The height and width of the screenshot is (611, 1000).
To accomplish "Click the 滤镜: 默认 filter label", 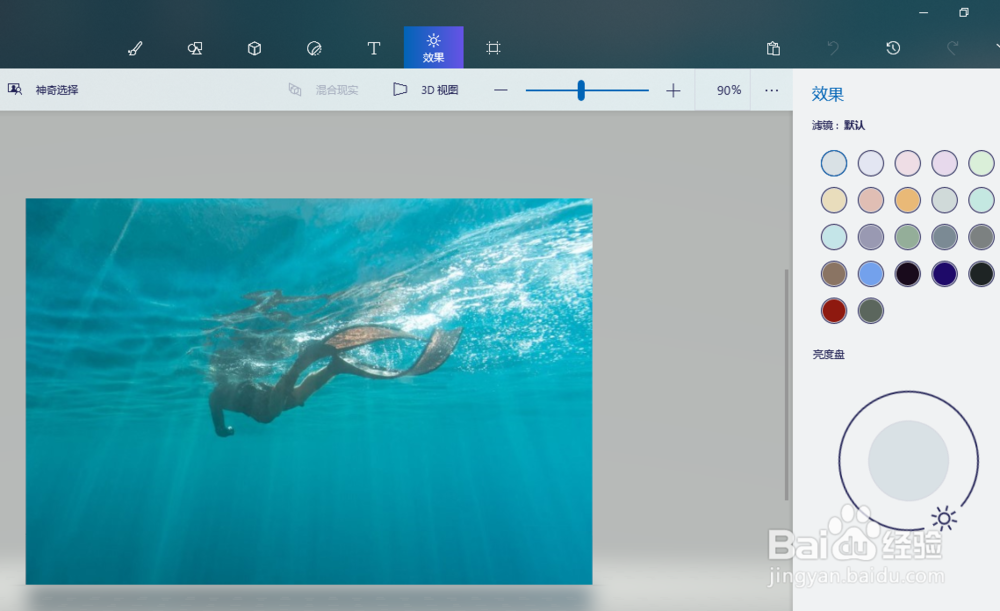I will coord(838,125).
